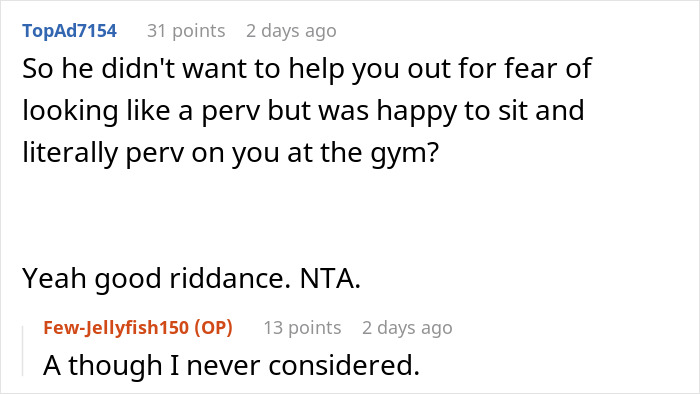
Task: Open the top comment's 2 days ago timestamp
Action: tap(291, 31)
